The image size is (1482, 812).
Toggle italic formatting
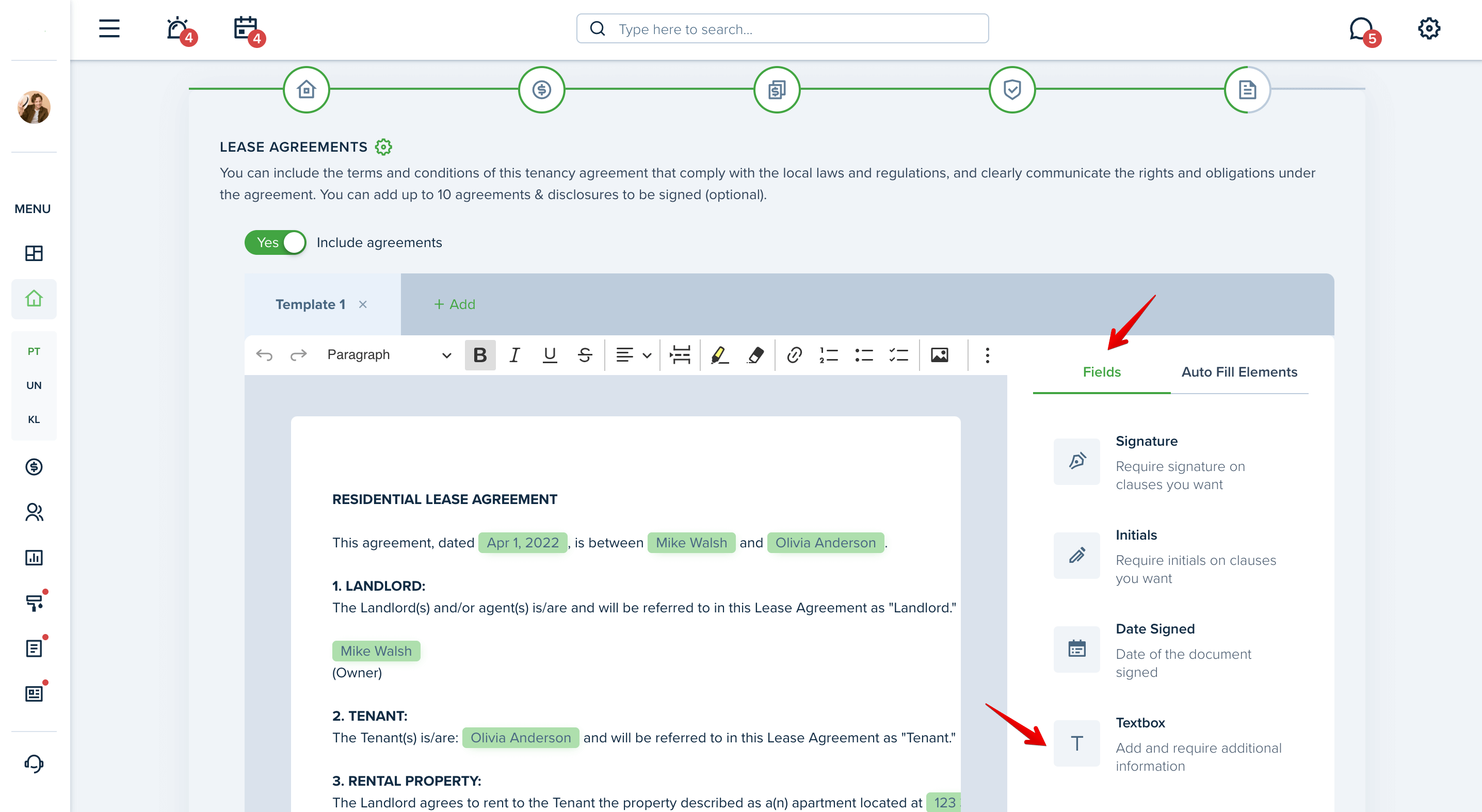514,355
